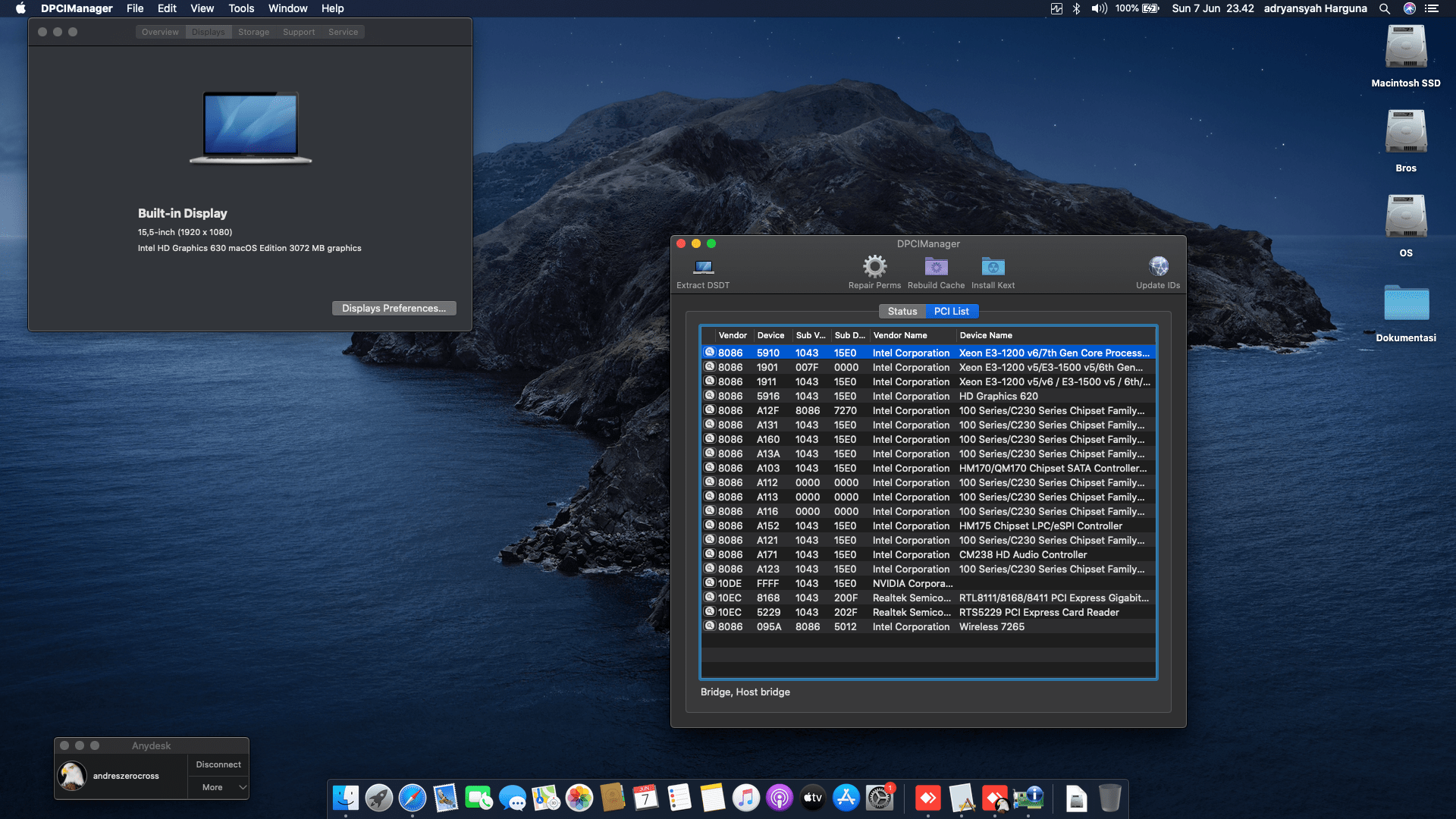Click the Displays Preferences... button
This screenshot has height=819, width=1456.
pyautogui.click(x=394, y=308)
